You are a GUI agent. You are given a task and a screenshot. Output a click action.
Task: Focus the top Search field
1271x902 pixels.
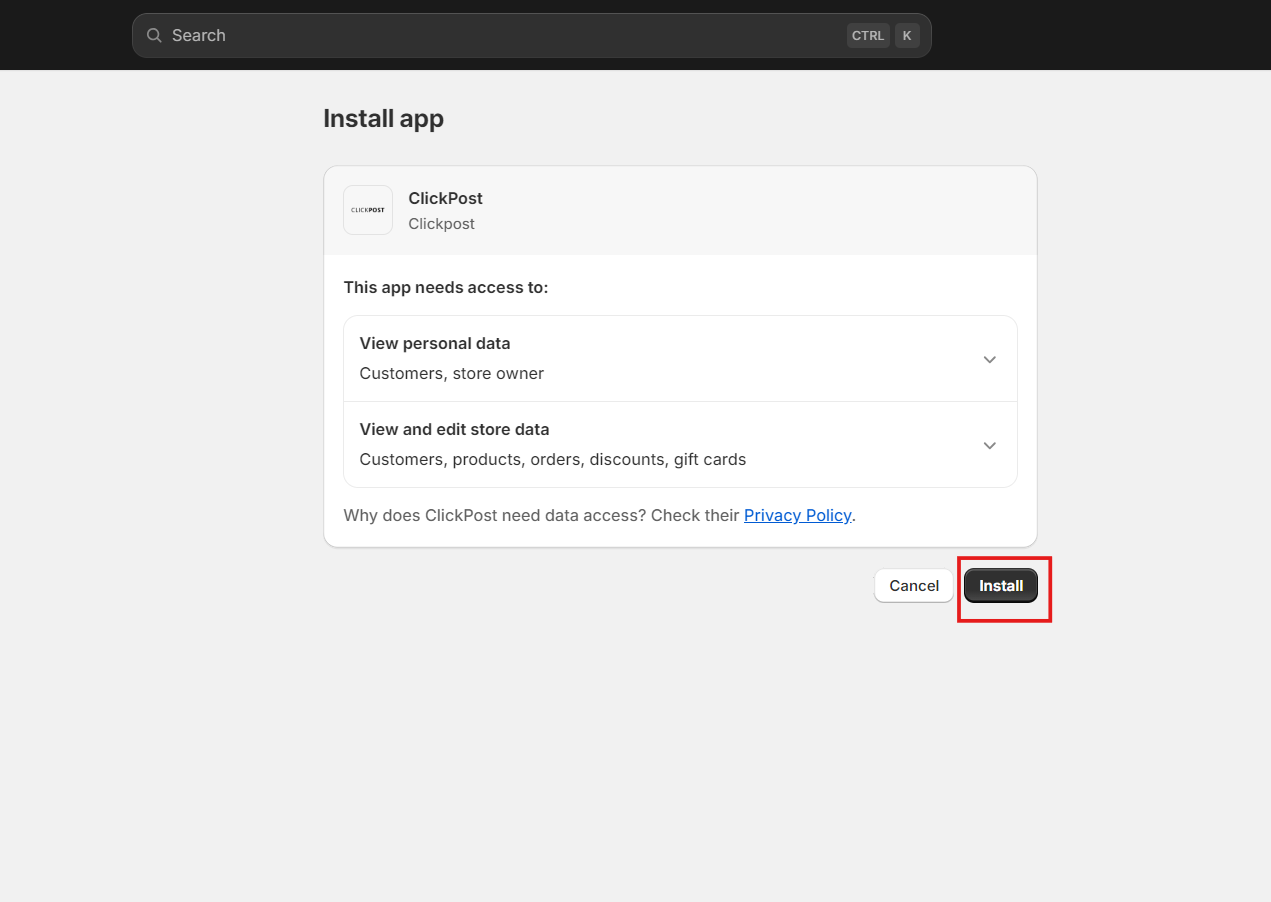[x=531, y=35]
